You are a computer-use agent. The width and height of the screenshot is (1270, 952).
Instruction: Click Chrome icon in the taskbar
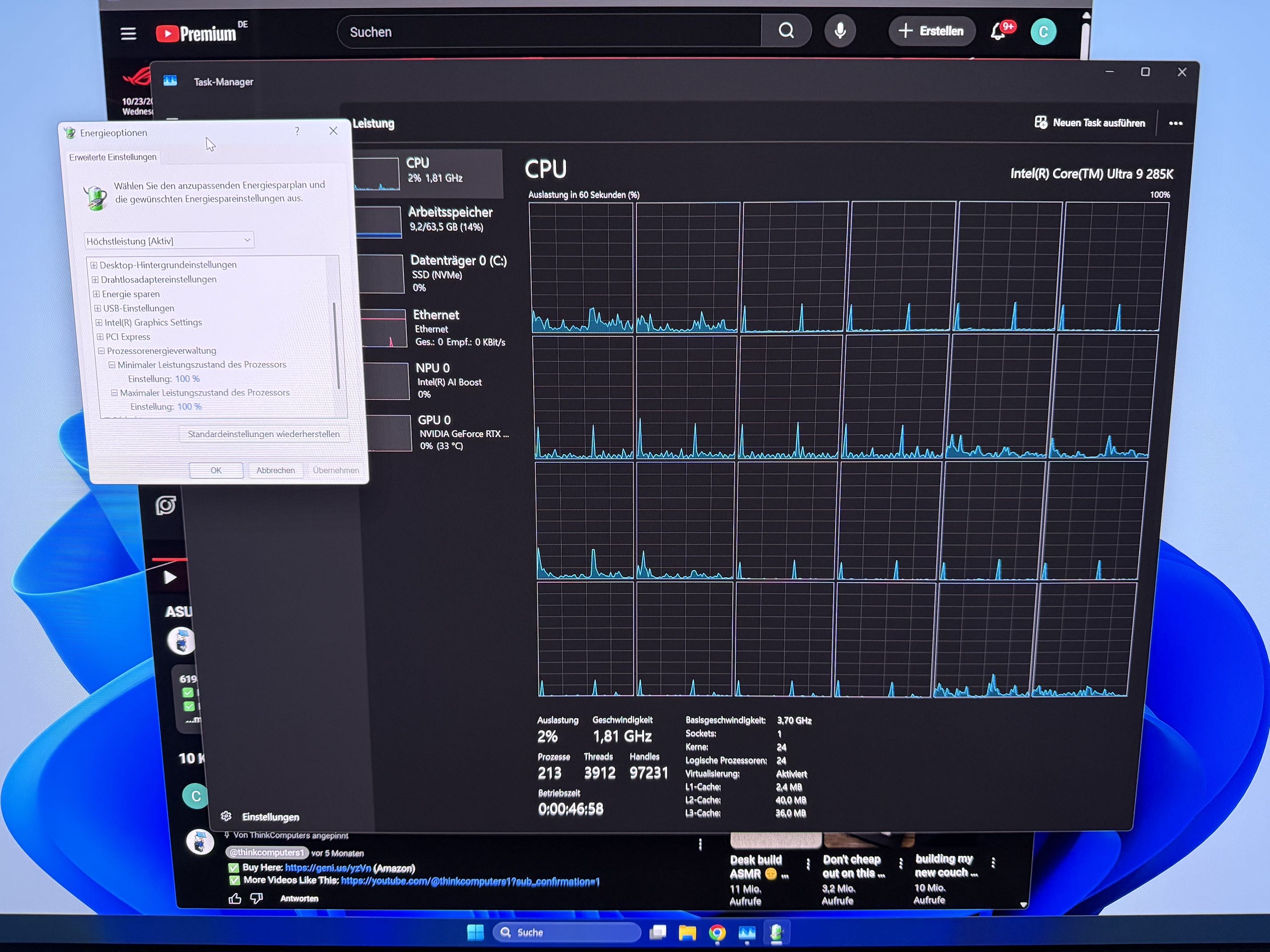click(x=716, y=933)
